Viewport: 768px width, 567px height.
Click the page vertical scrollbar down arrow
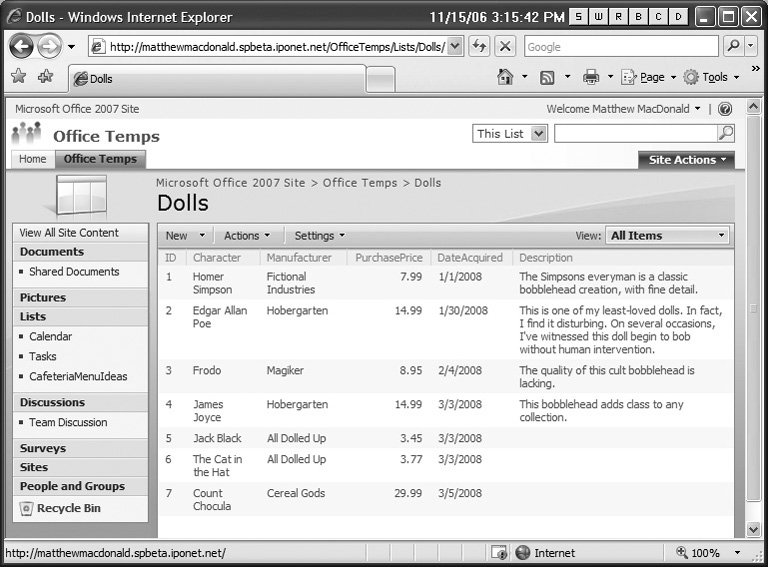coord(753,528)
